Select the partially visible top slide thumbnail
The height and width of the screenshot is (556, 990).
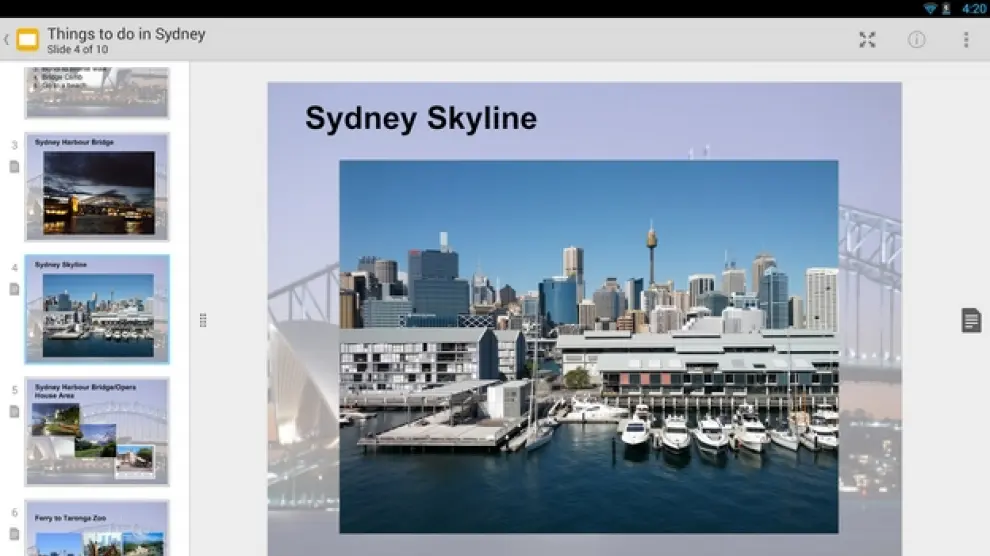[97, 91]
